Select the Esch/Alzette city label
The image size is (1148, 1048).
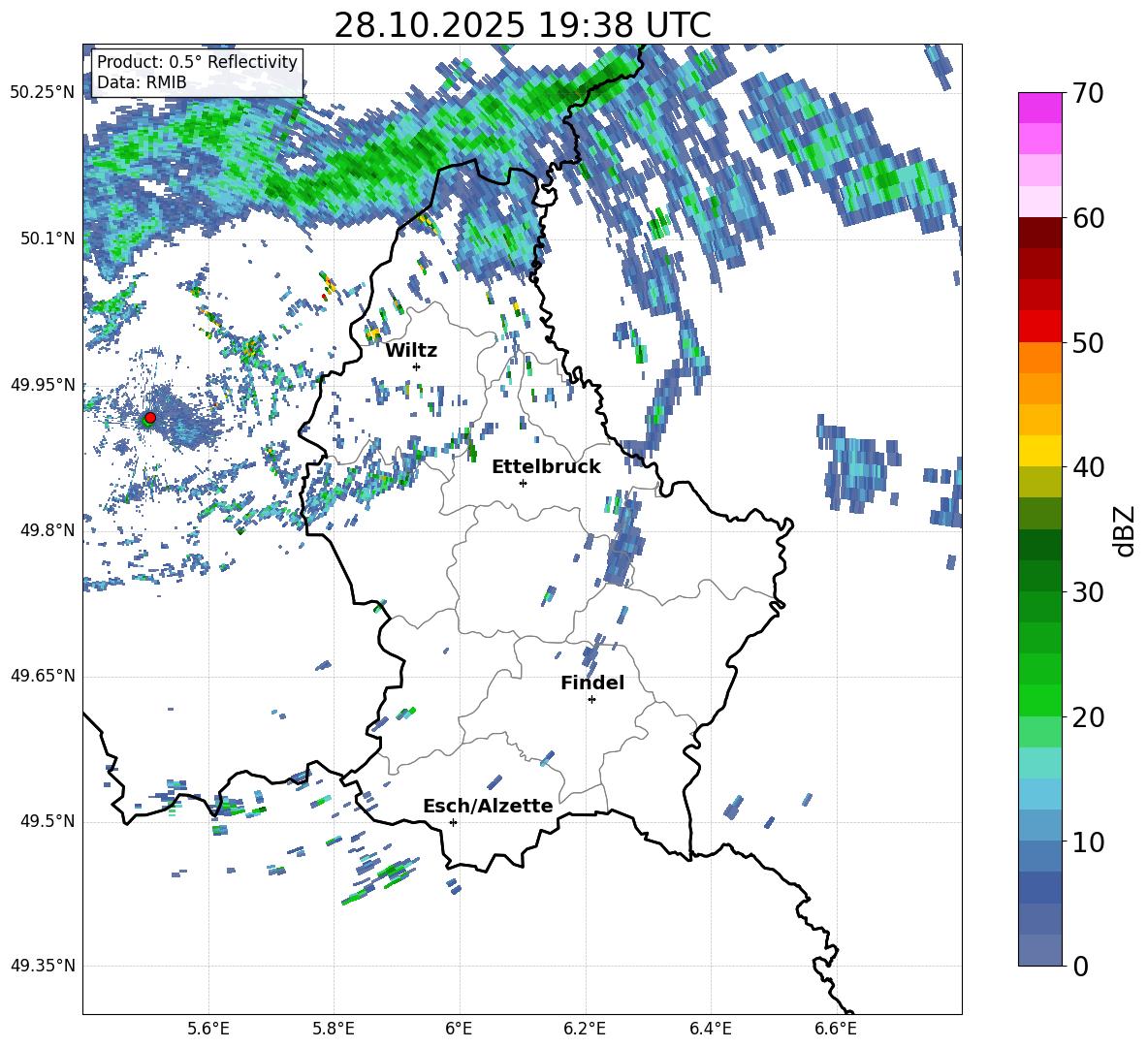[x=489, y=806]
